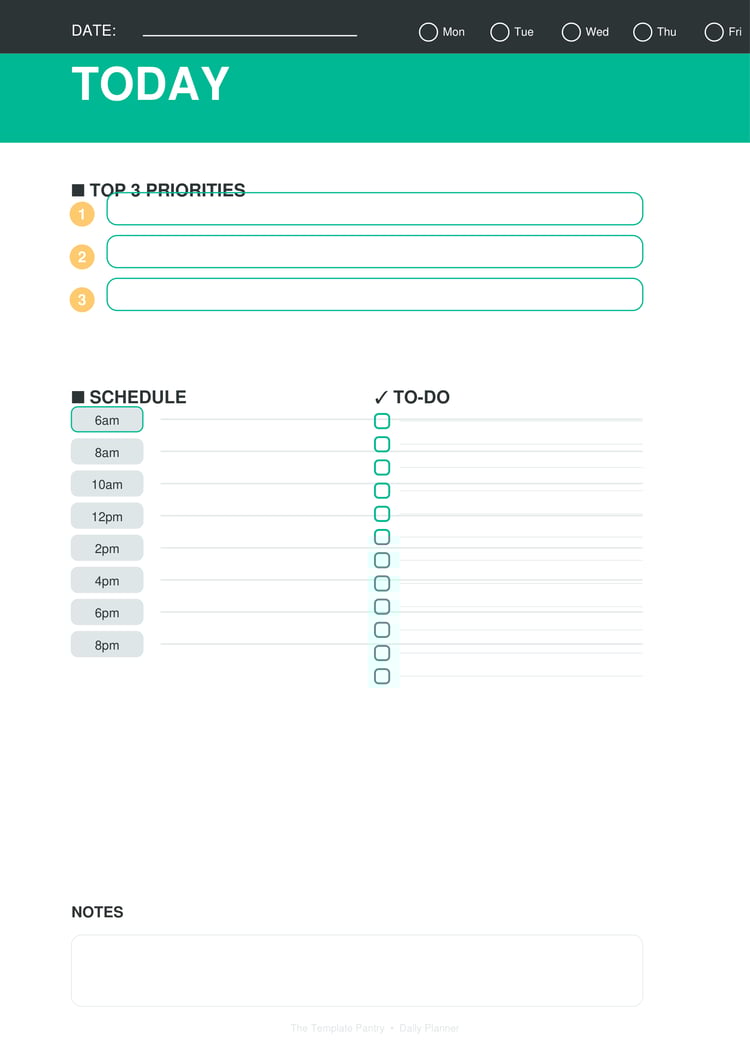This screenshot has height=1060, width=750.
Task: Check the first To-Do checkbox
Action: [x=382, y=421]
